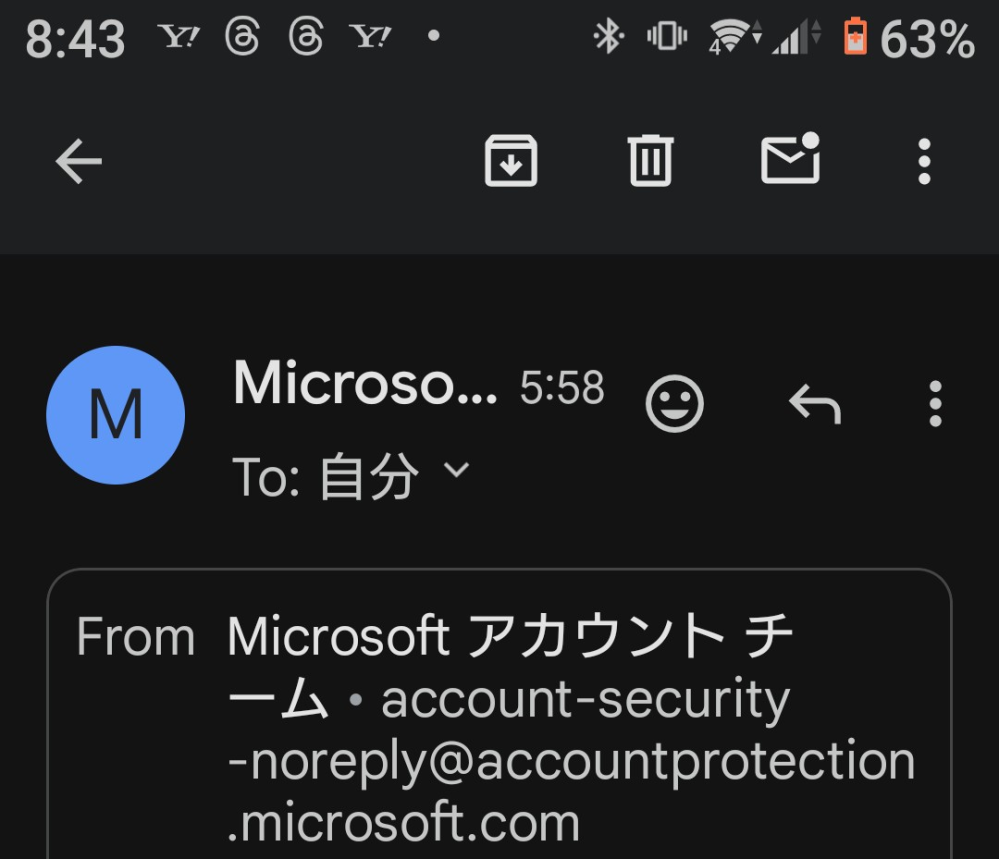Add an emoji reaction with the smiley icon

point(675,403)
